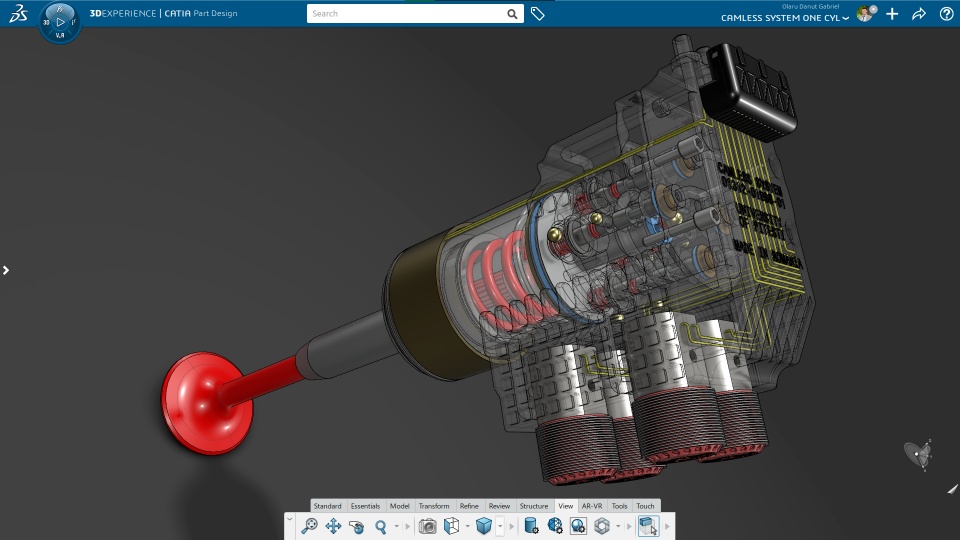
Task: Switch to the Model tab
Action: tap(400, 506)
